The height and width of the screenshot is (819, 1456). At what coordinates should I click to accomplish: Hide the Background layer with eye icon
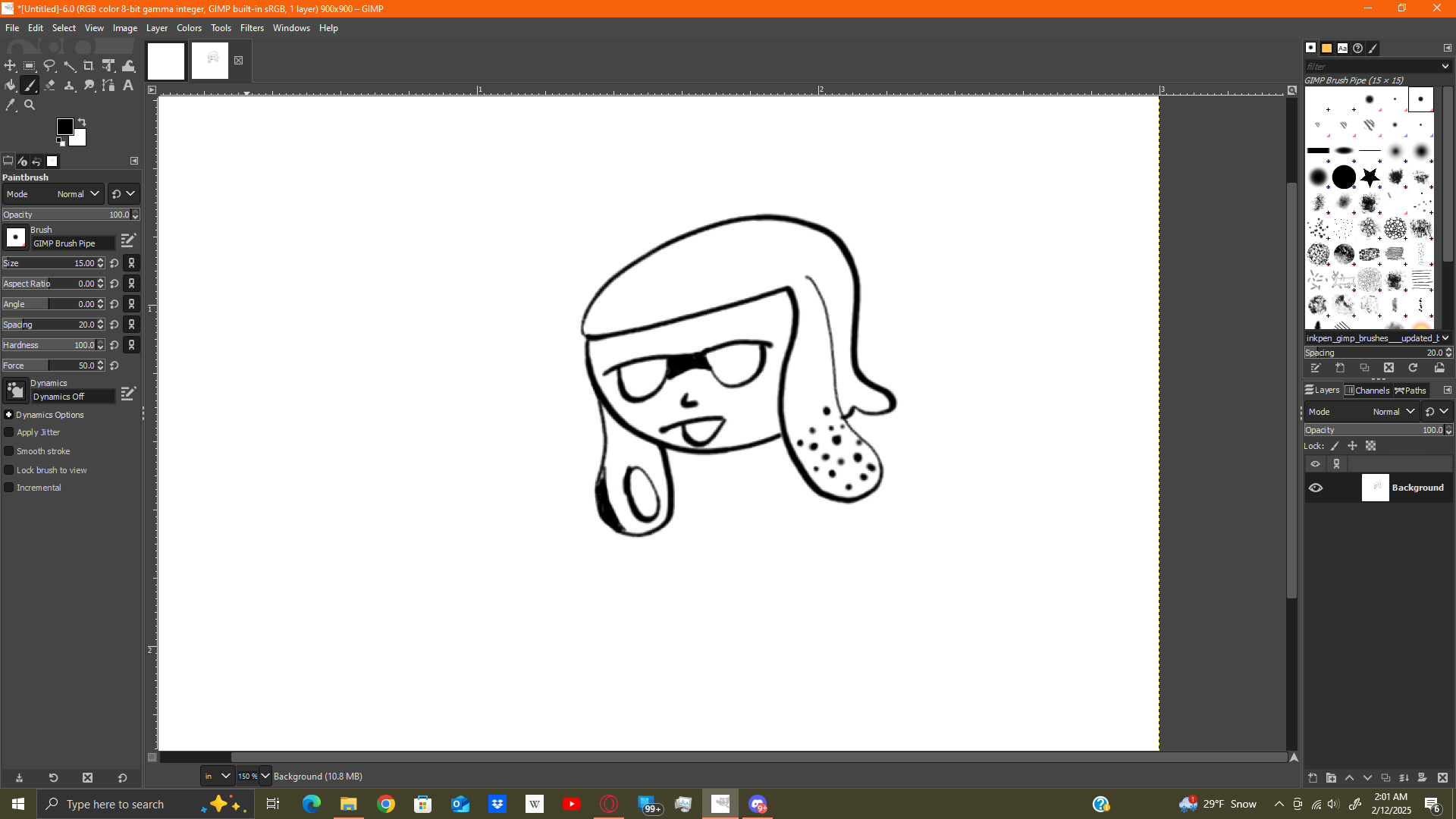[1316, 488]
